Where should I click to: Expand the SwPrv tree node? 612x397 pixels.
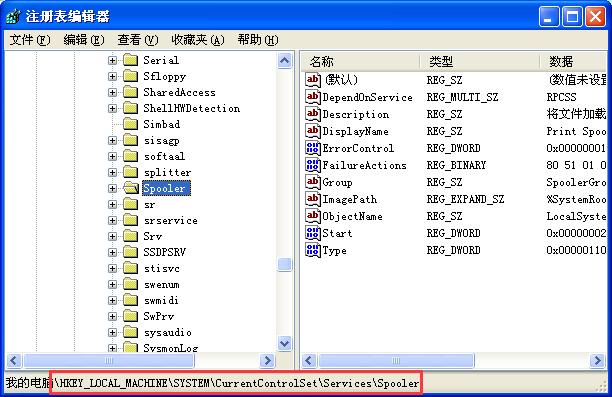pos(112,316)
